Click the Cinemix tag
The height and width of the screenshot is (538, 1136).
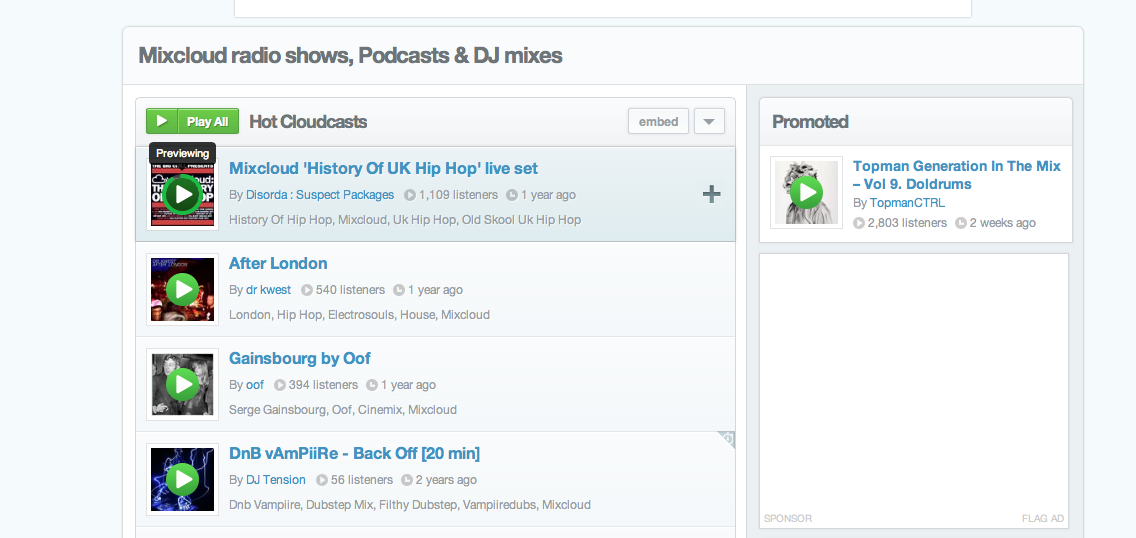tap(379, 410)
